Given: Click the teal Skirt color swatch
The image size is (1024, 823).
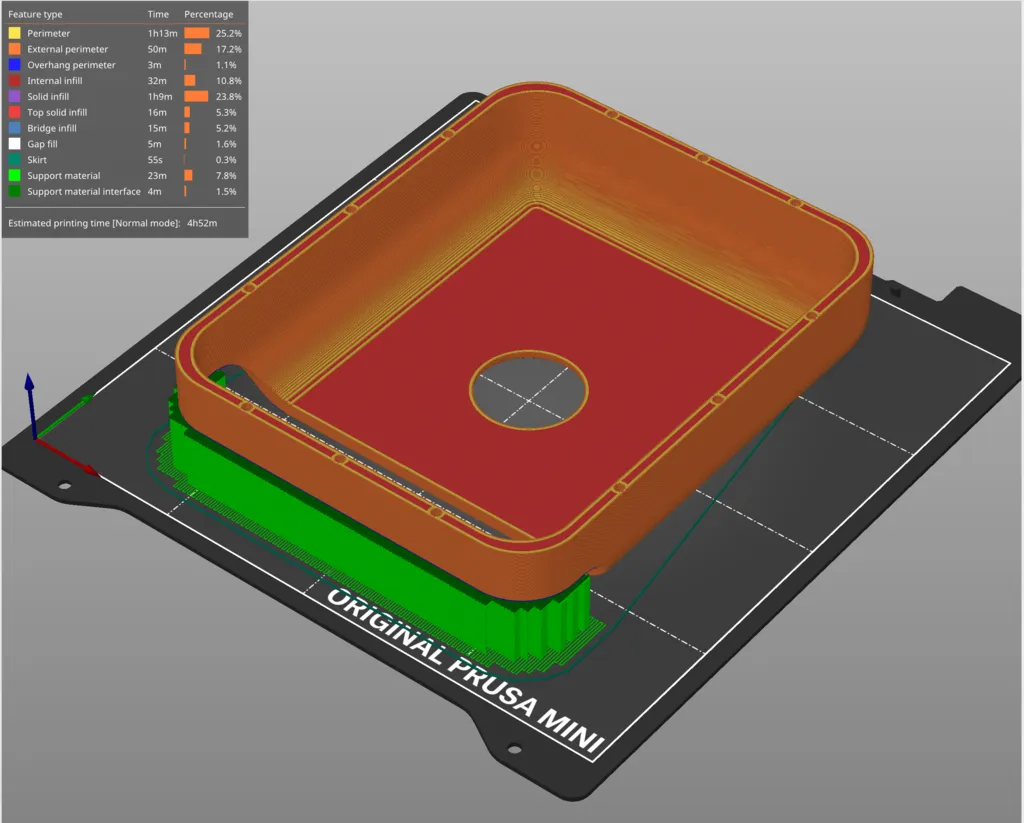Looking at the screenshot, I should coord(14,160).
